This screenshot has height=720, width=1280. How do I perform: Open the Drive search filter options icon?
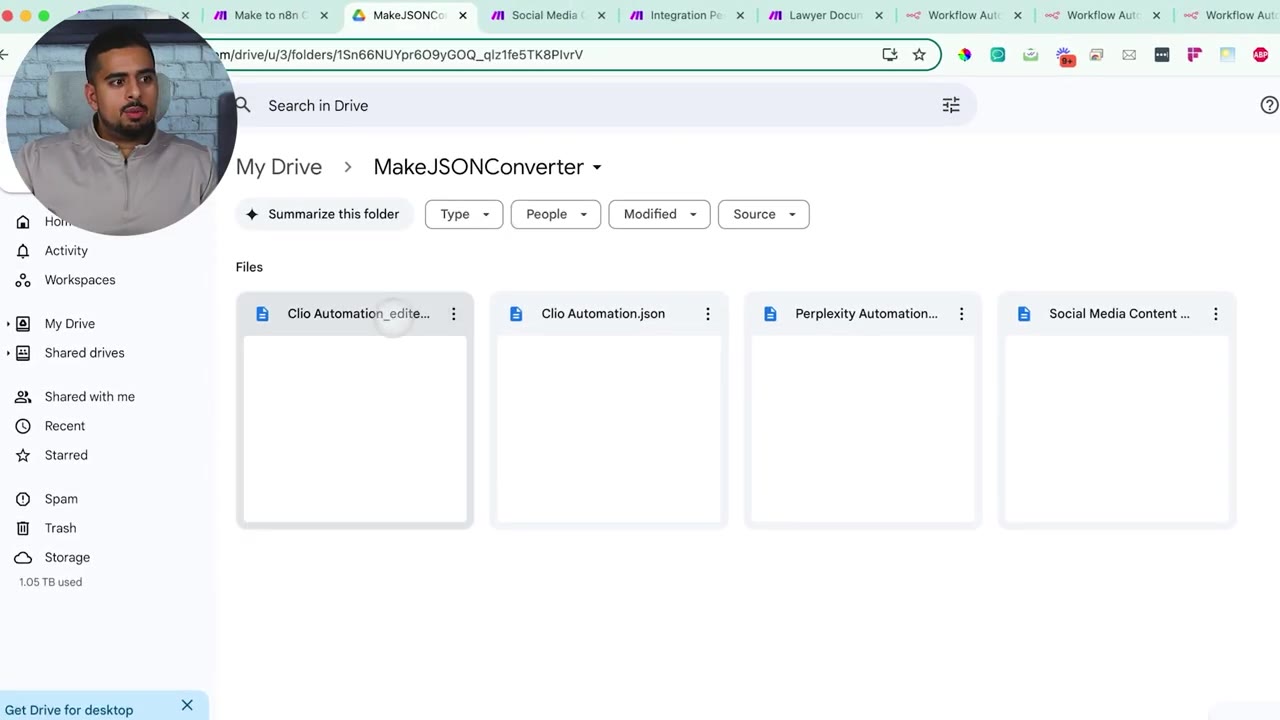(951, 105)
